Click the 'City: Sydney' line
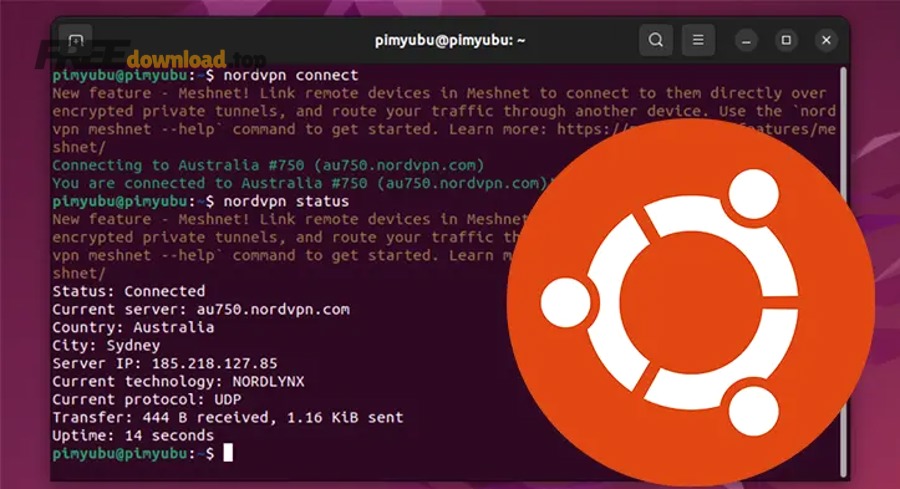900x489 pixels. click(x=106, y=345)
